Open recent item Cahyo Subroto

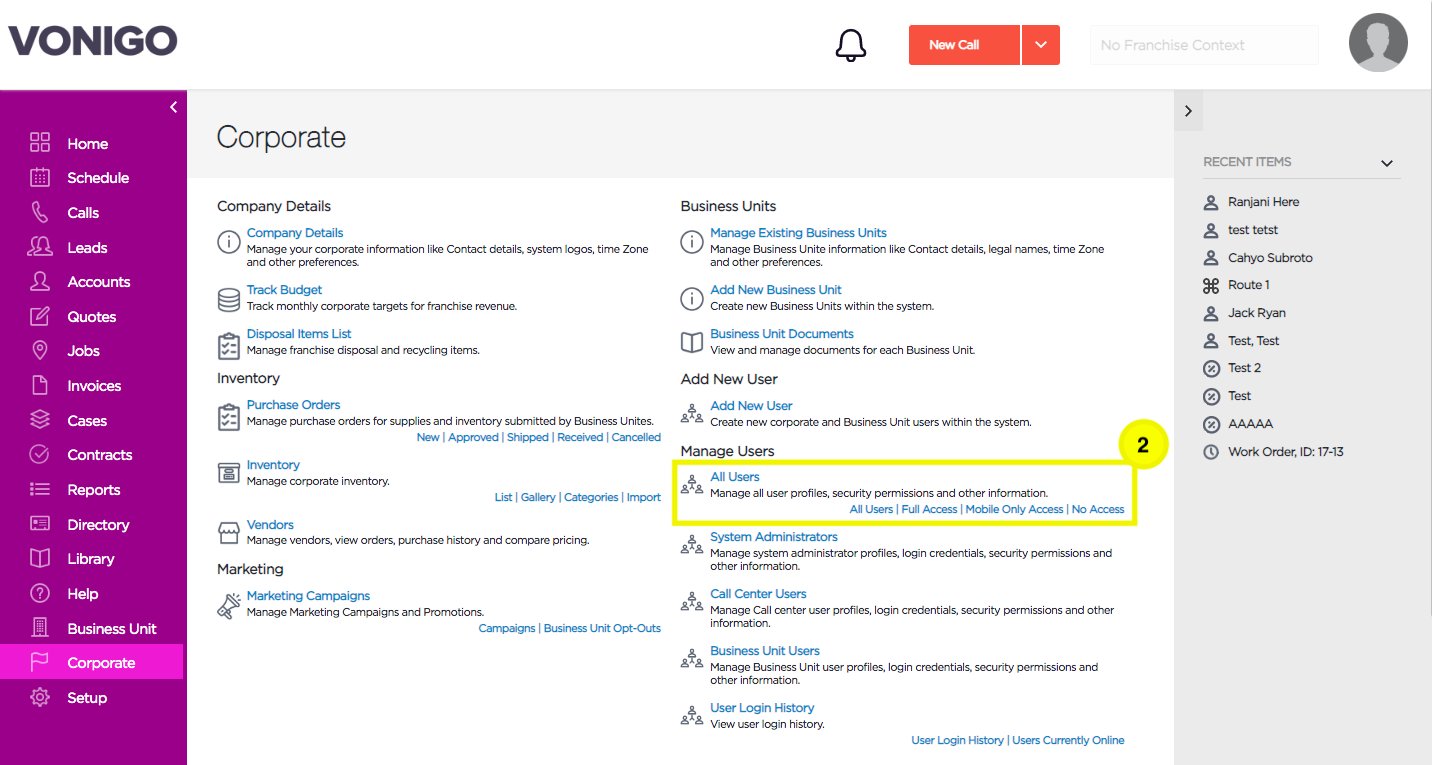(1270, 257)
